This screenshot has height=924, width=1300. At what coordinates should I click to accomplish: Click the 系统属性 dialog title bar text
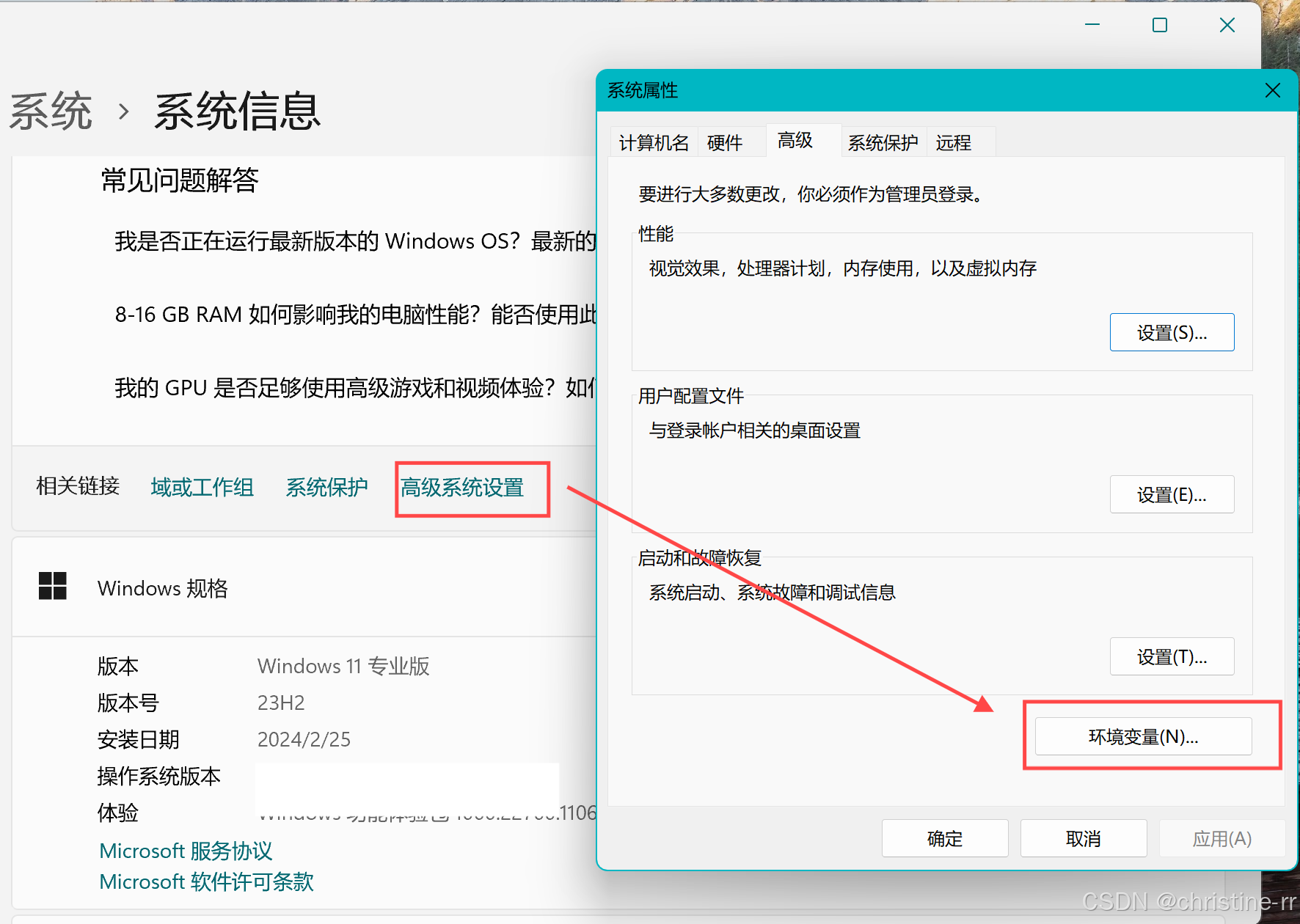643,90
